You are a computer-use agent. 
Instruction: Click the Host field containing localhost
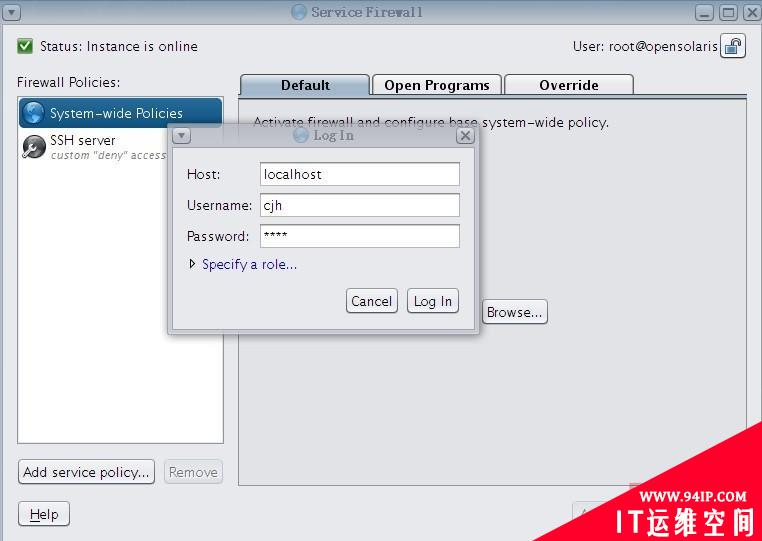click(x=360, y=174)
